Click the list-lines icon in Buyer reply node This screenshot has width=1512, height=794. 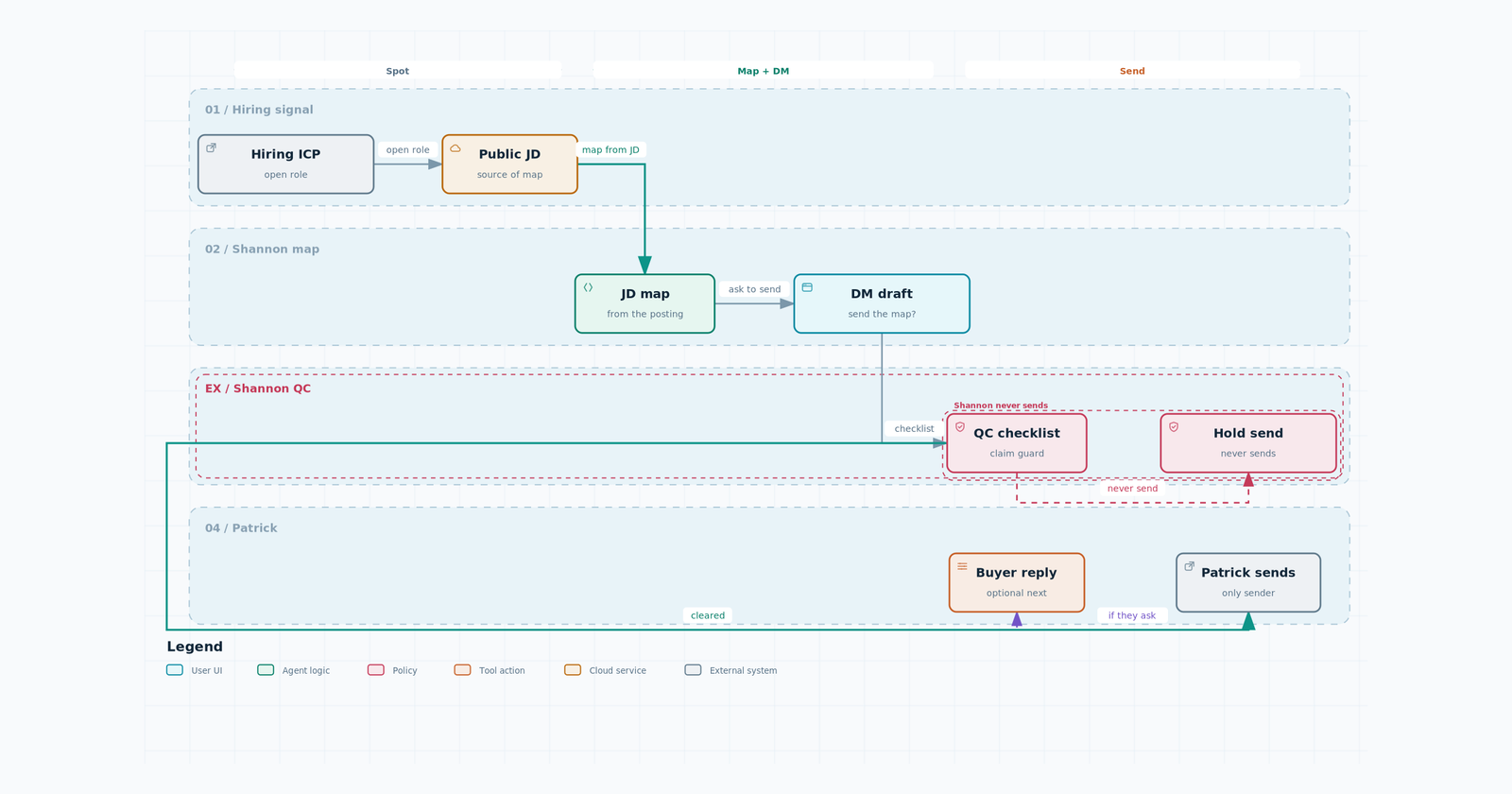click(962, 566)
